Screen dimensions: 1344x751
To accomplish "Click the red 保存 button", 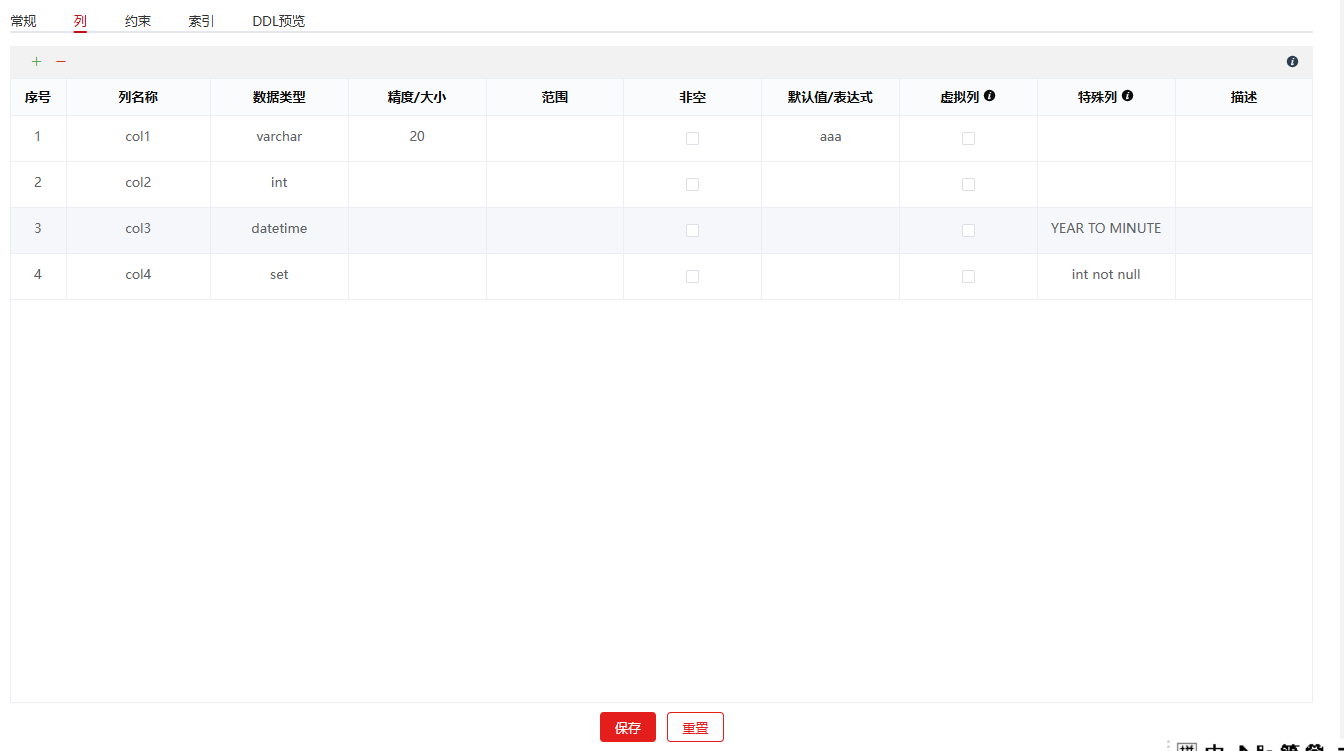I will pos(627,728).
